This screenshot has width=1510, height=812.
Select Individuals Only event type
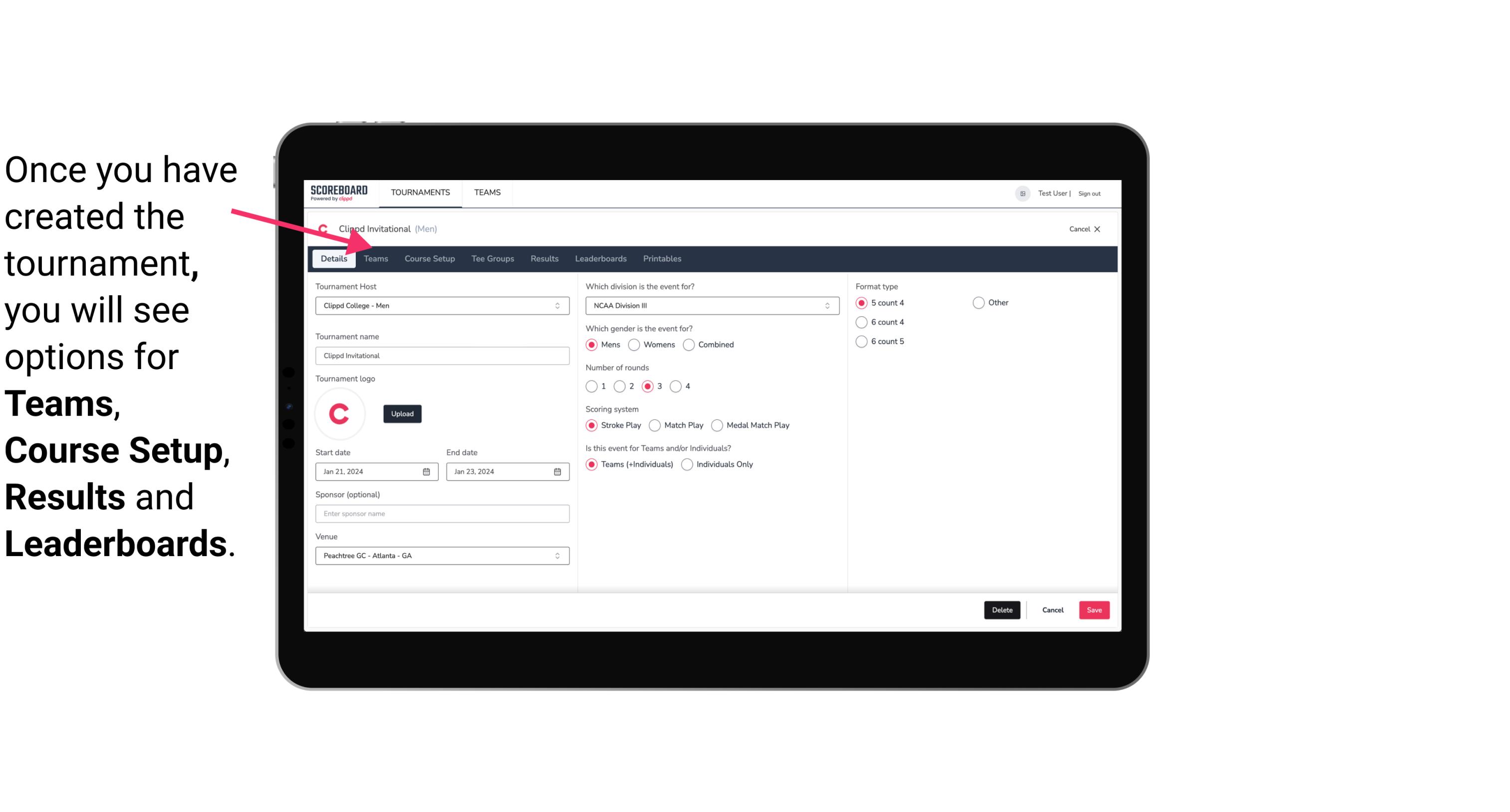click(688, 463)
